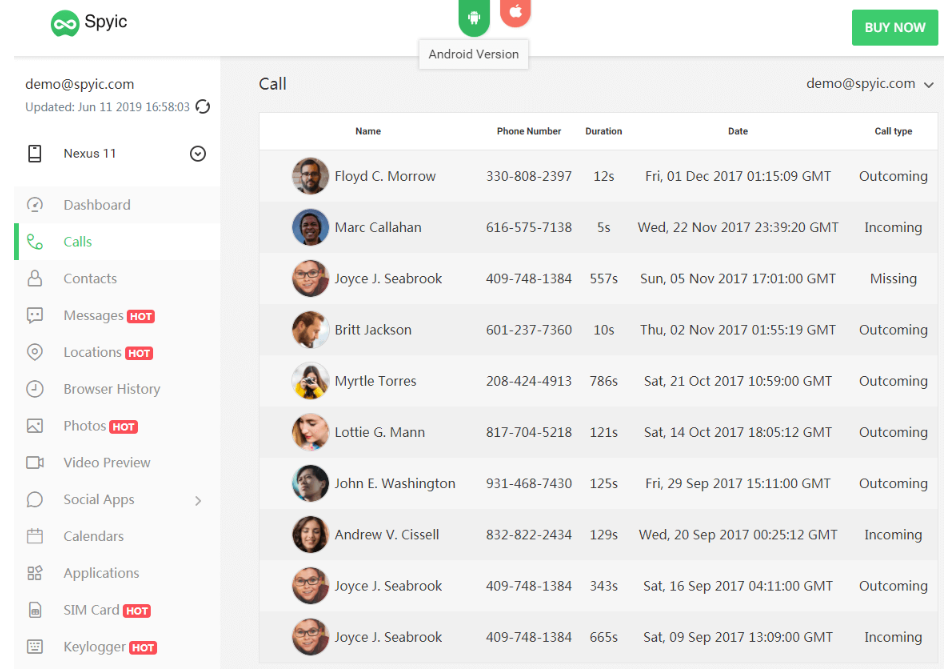This screenshot has height=669, width=948.
Task: Open the demo@spyic.com account dropdown
Action: pos(870,84)
